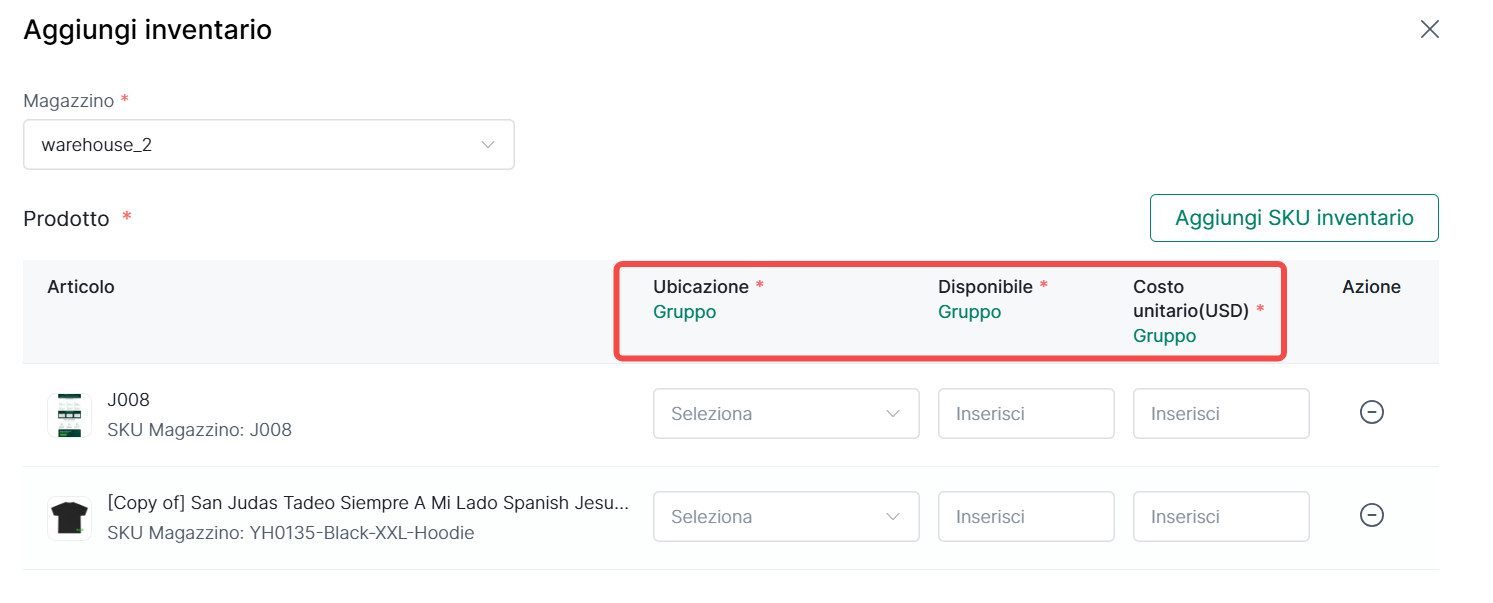Click Gruppo link under Disponibile
The height and width of the screenshot is (603, 1493).
[969, 312]
